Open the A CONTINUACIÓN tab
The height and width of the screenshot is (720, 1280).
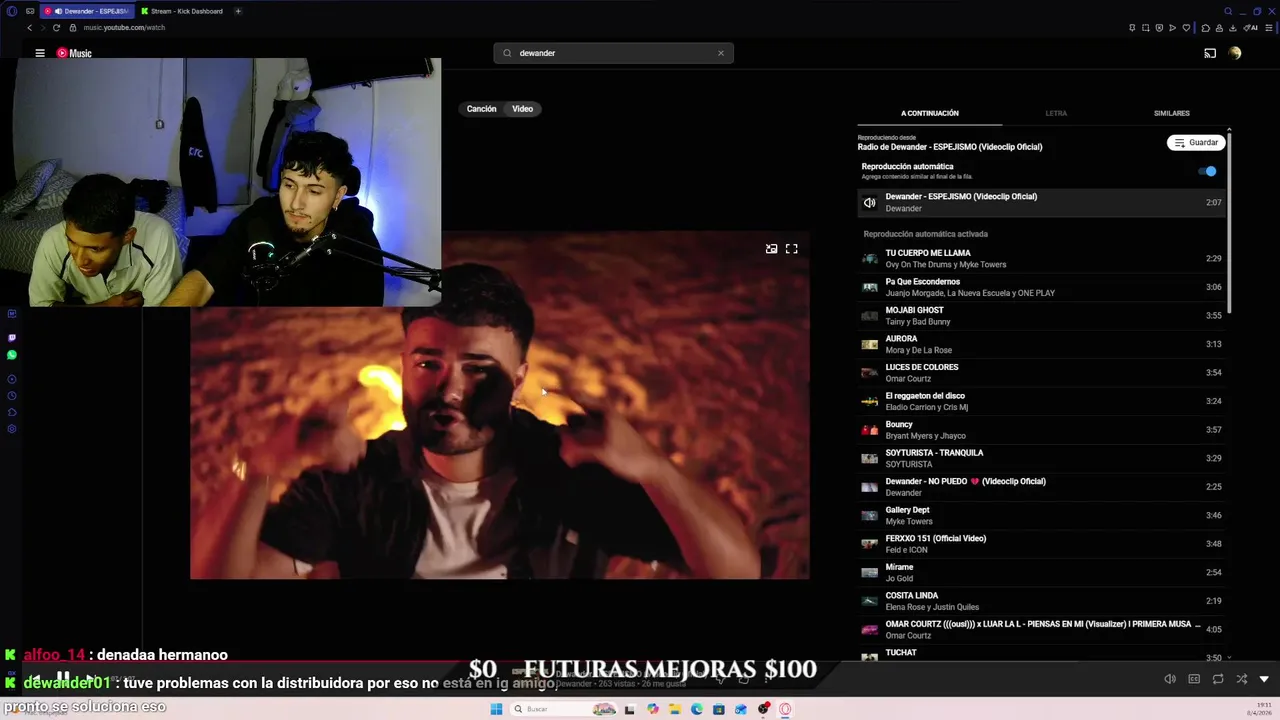(x=930, y=113)
